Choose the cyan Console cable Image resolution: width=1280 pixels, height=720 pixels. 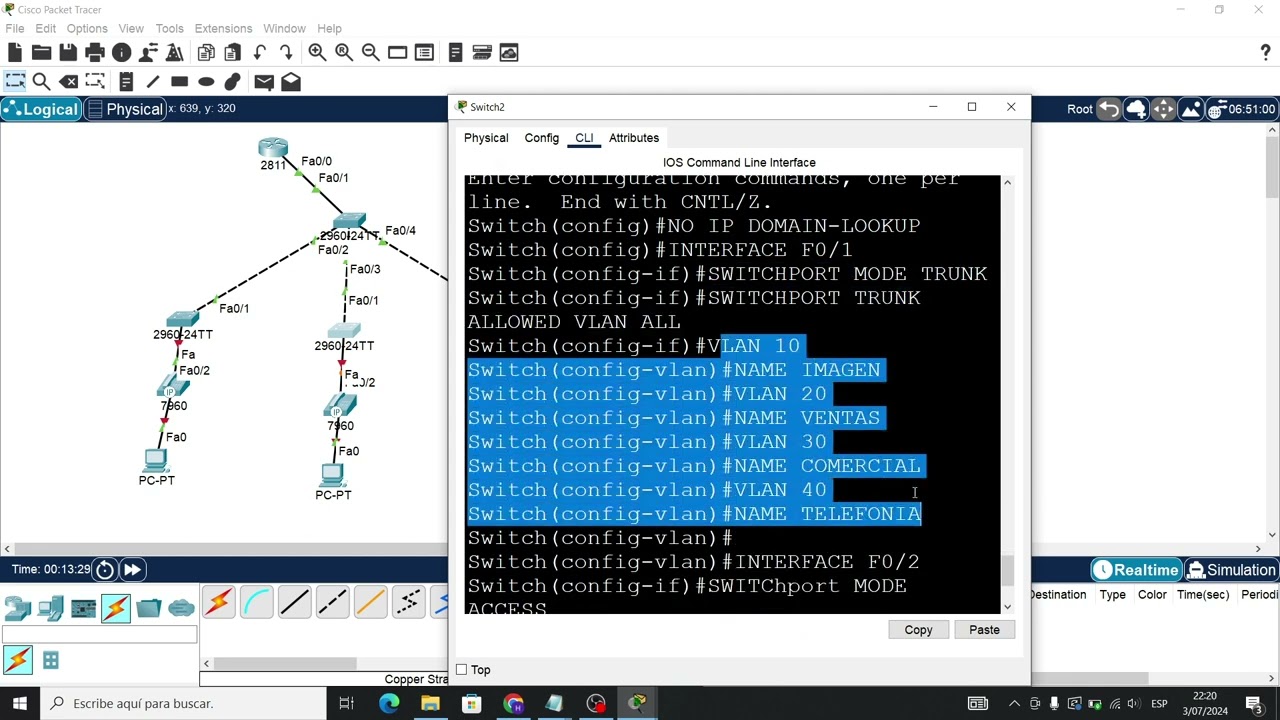coord(256,602)
